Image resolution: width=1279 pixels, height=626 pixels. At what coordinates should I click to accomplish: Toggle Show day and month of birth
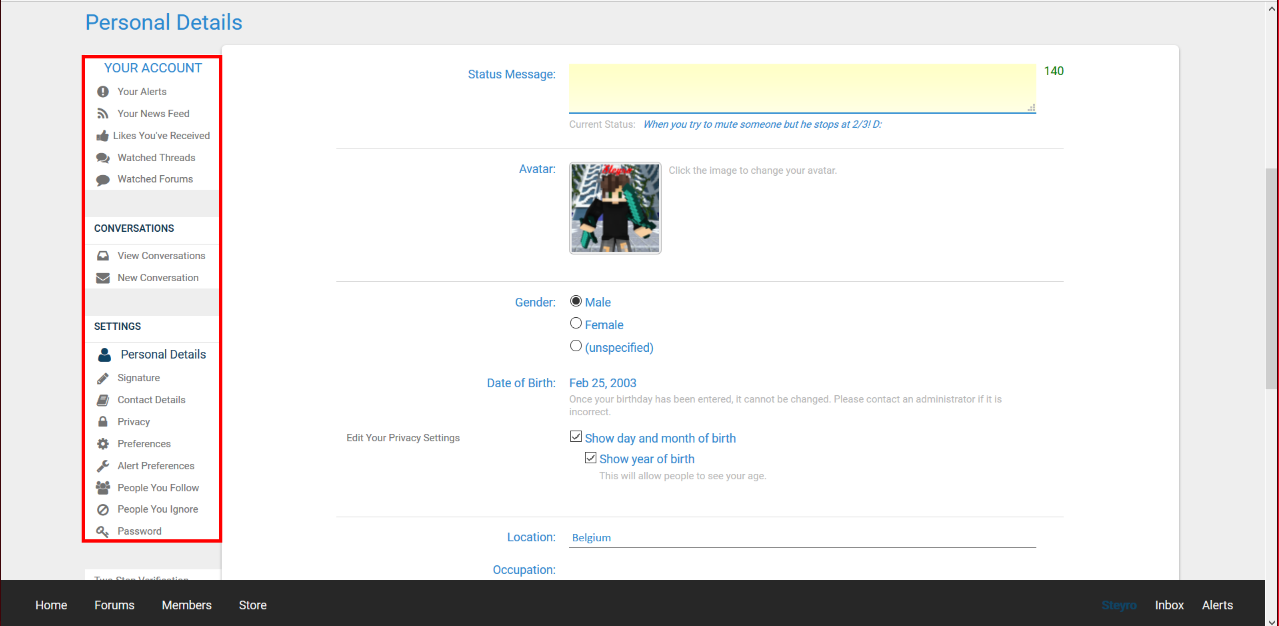point(576,437)
